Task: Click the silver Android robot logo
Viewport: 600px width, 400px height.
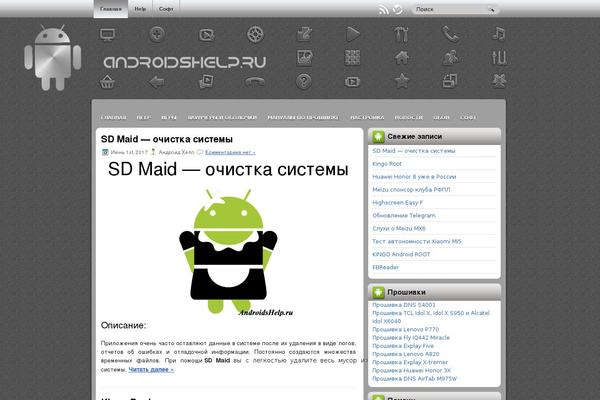Action: click(x=53, y=57)
